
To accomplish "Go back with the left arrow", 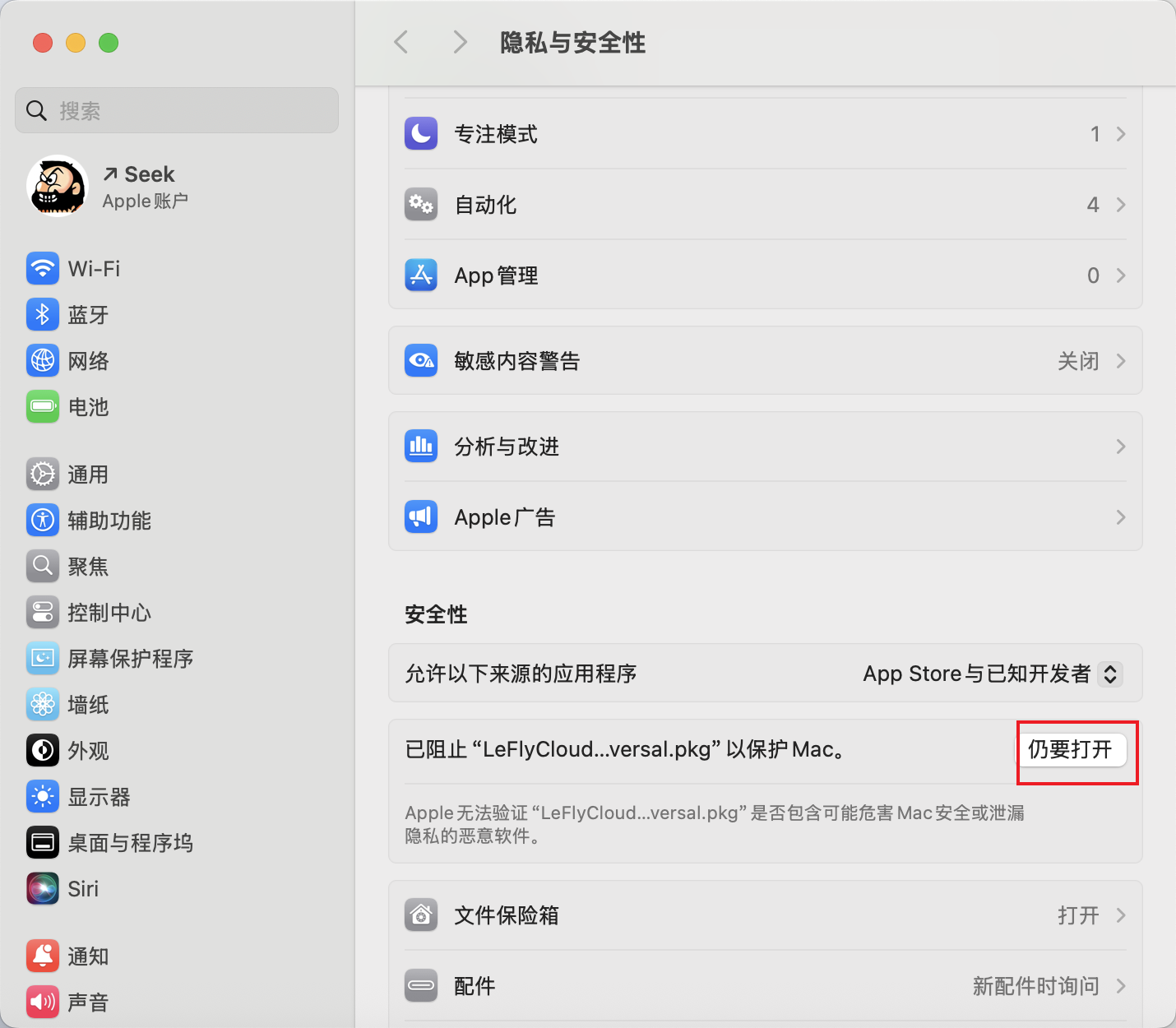I will coord(401,42).
